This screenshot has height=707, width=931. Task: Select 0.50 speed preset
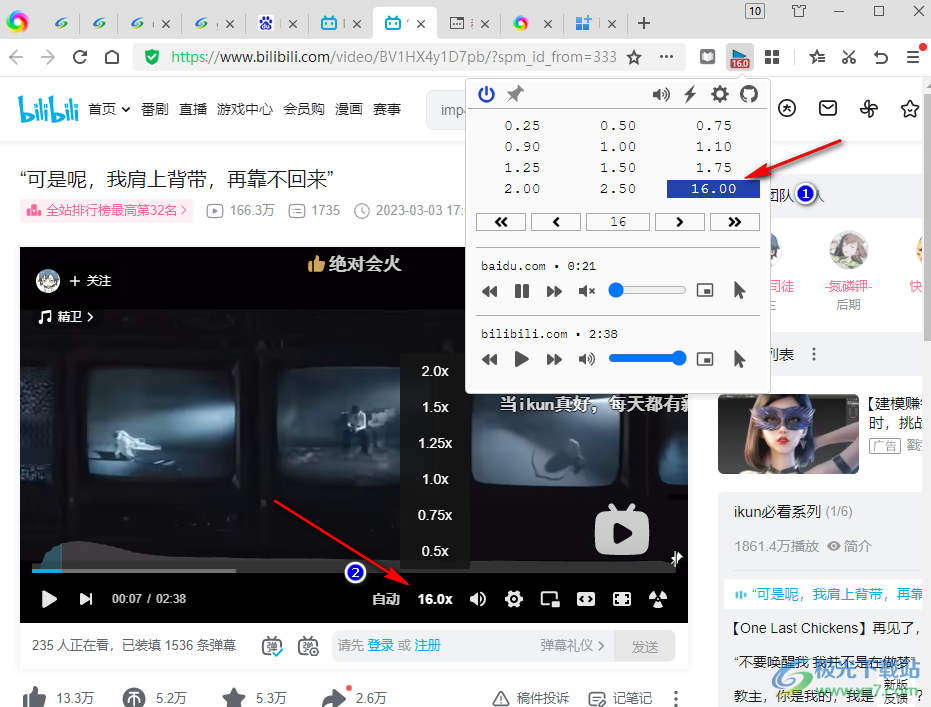618,126
